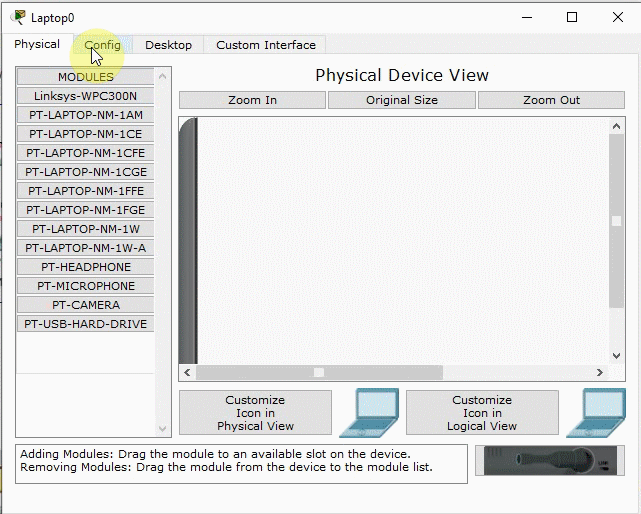Select PT-LAPTOP-NM-1W-A module
This screenshot has width=641, height=514.
85,248
